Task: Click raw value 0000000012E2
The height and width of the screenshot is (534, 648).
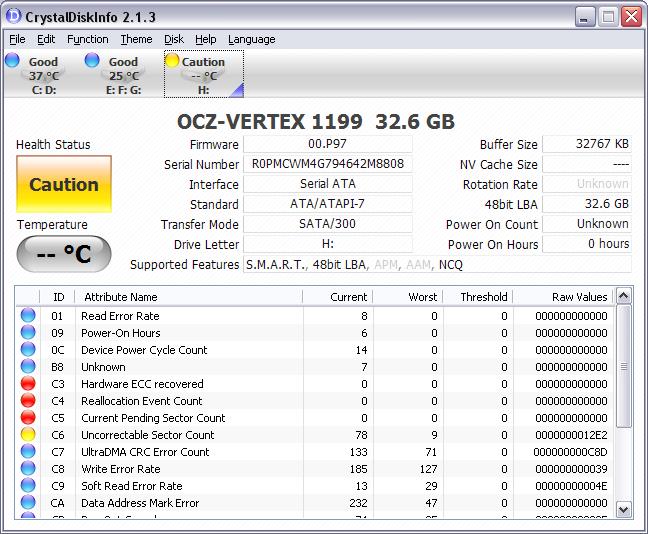Action: tap(571, 435)
